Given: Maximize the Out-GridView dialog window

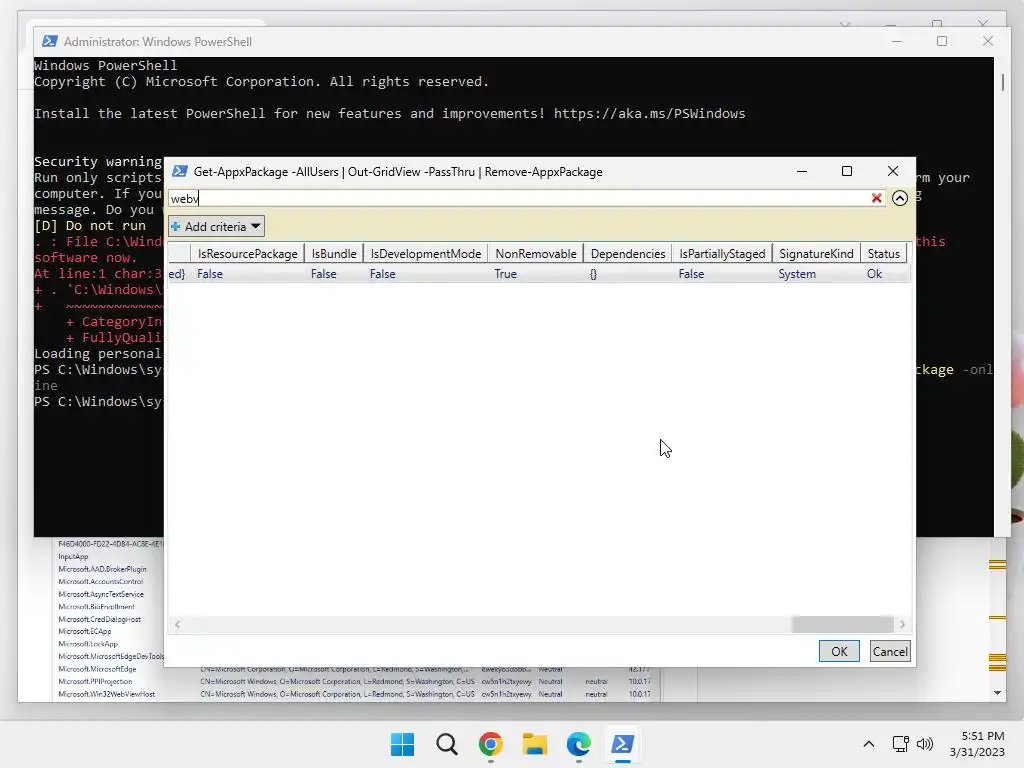Looking at the screenshot, I should 847,171.
